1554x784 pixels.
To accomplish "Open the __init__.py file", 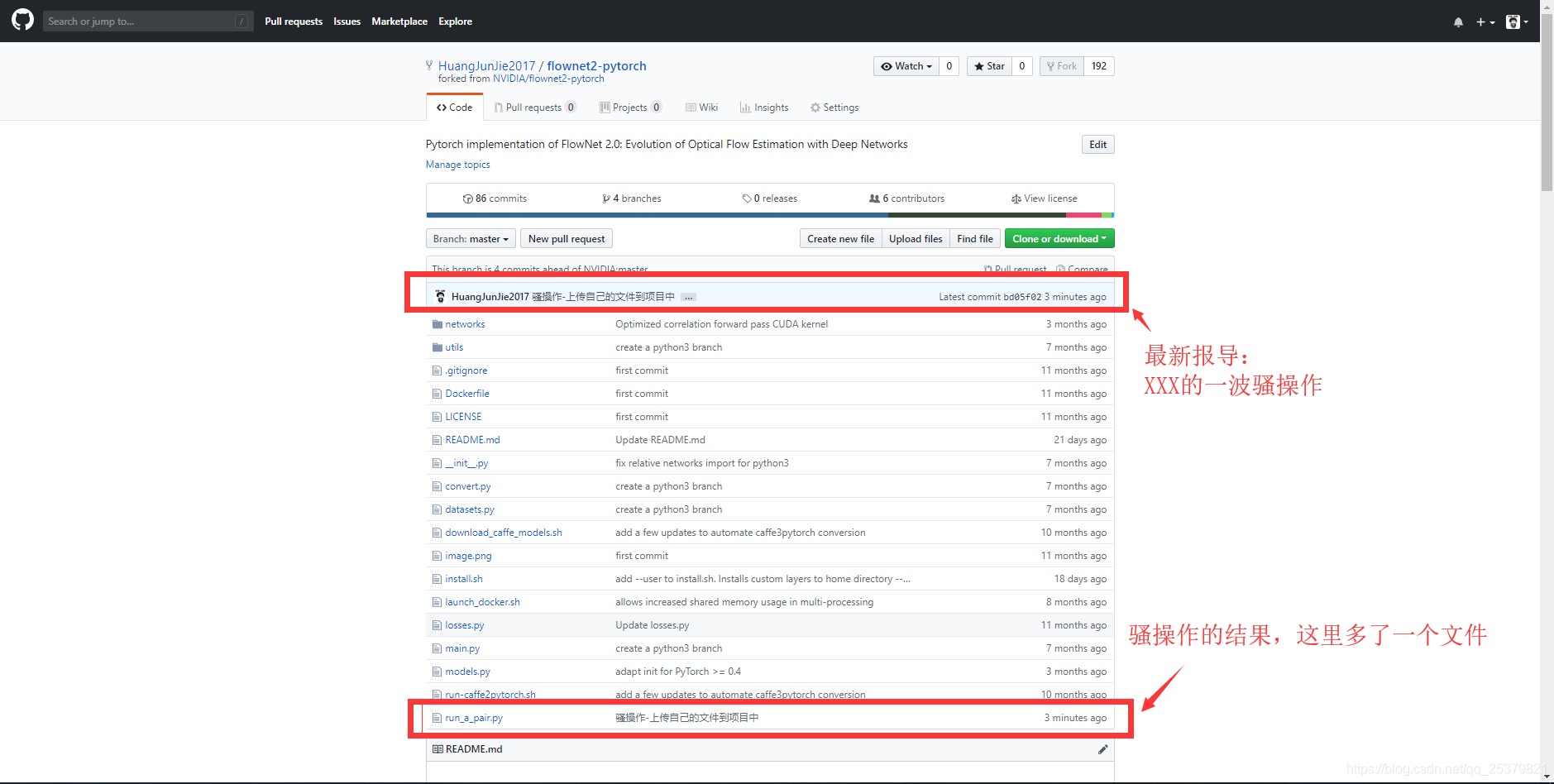I will (466, 463).
